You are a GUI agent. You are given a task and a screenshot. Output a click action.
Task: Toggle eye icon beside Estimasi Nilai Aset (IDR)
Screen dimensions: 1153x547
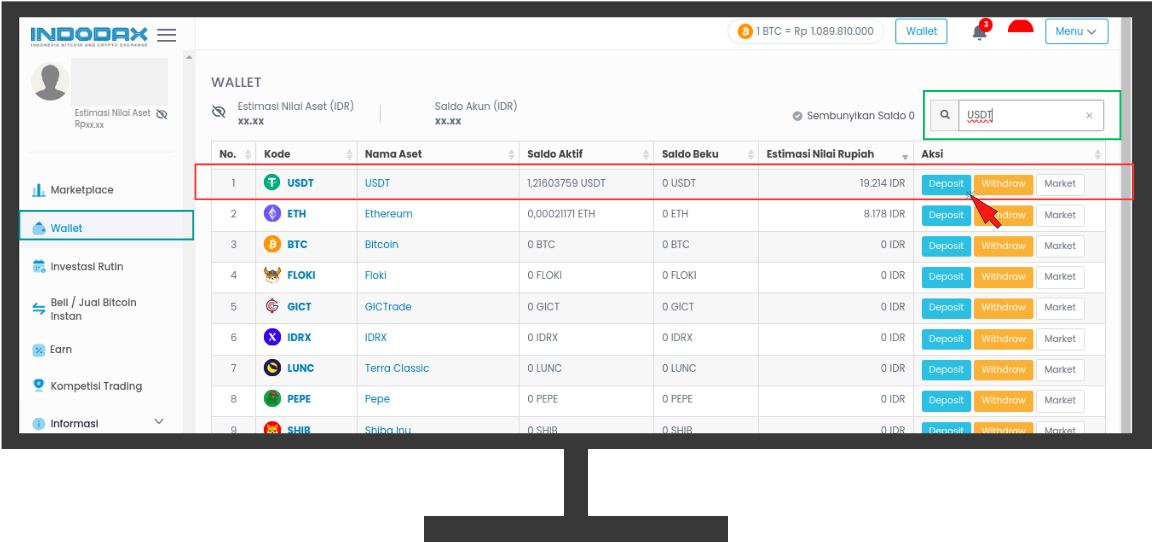tap(218, 112)
